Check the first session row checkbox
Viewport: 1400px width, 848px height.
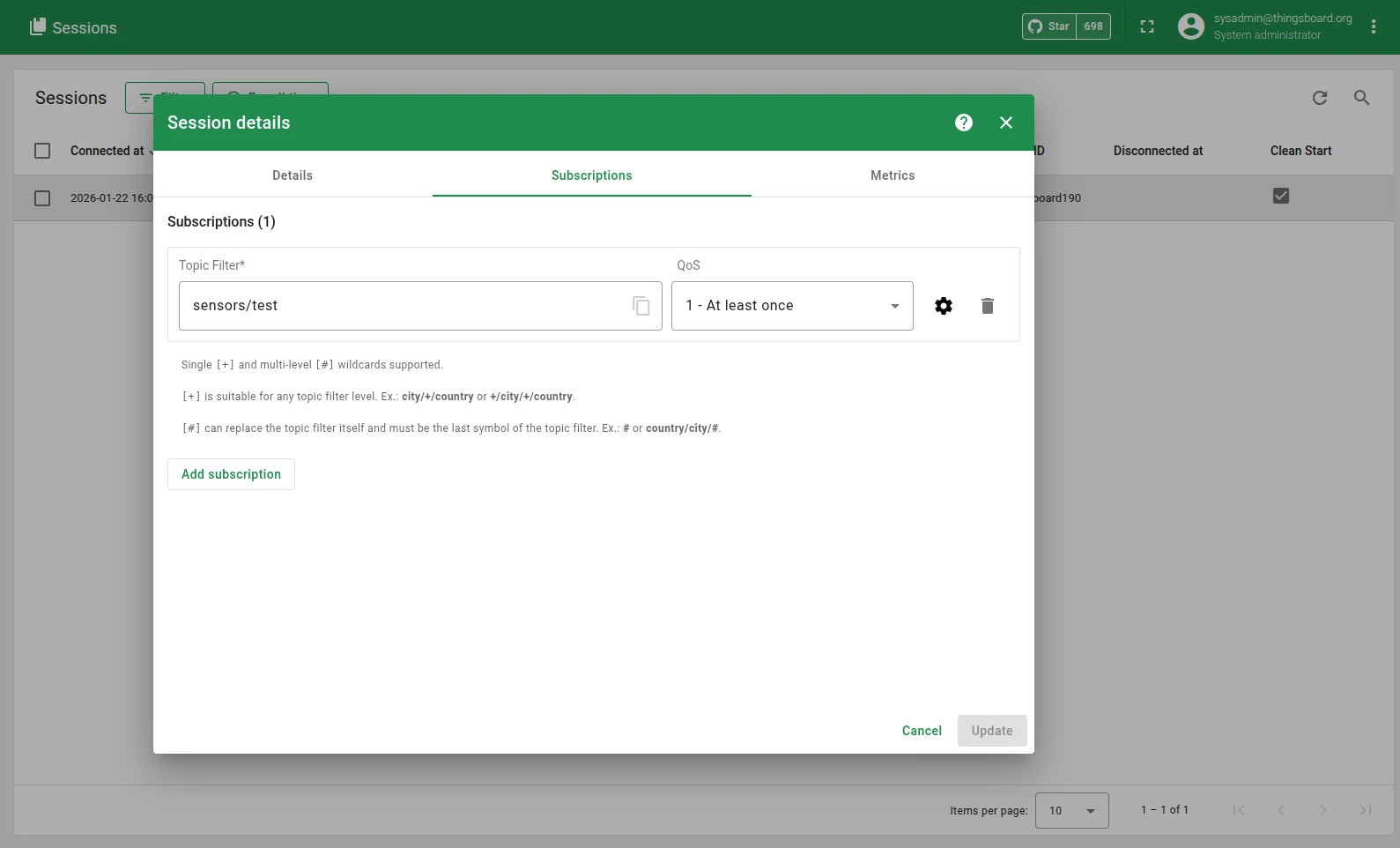(x=42, y=198)
